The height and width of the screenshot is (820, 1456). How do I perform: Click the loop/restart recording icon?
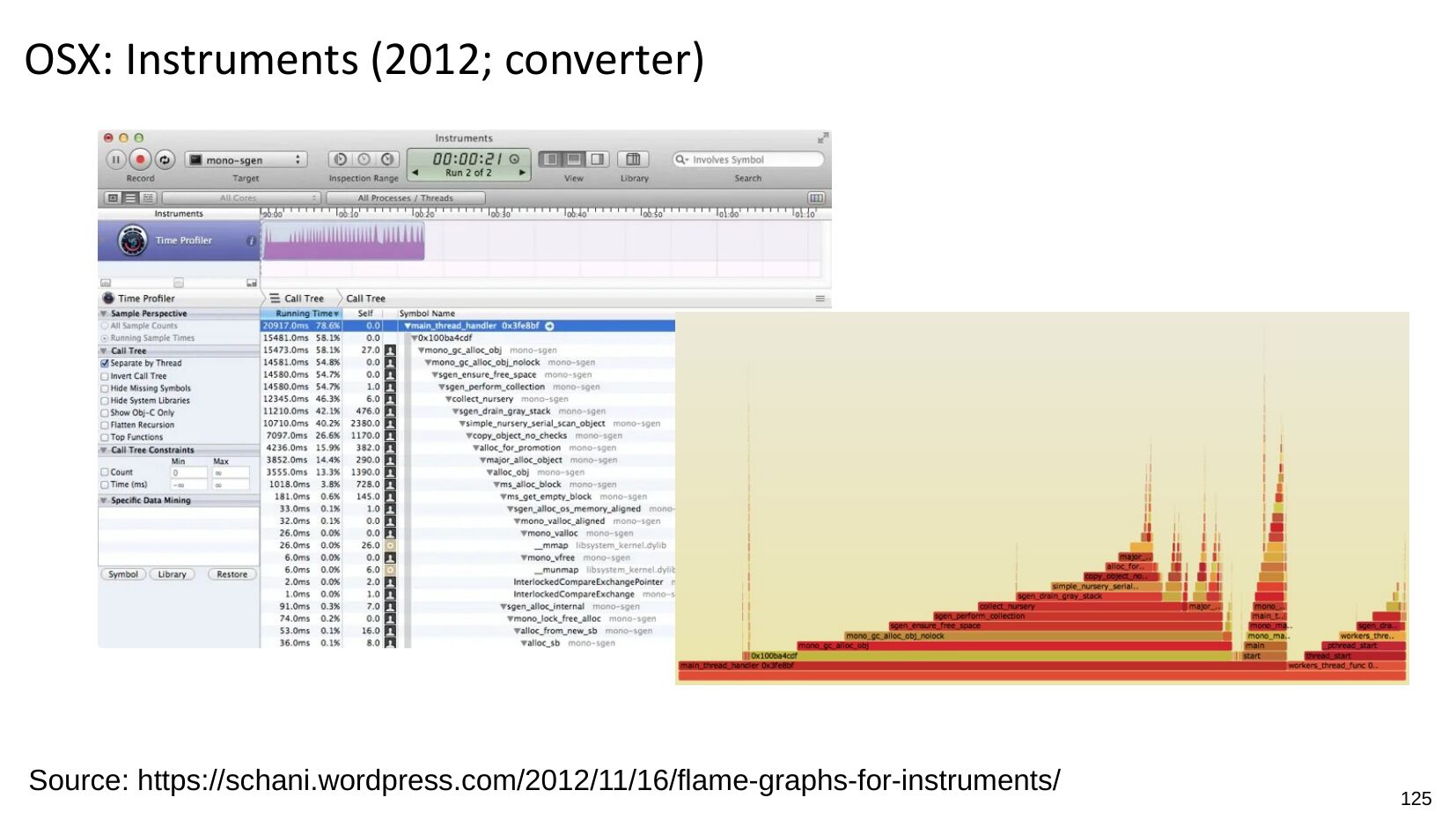coord(165,159)
